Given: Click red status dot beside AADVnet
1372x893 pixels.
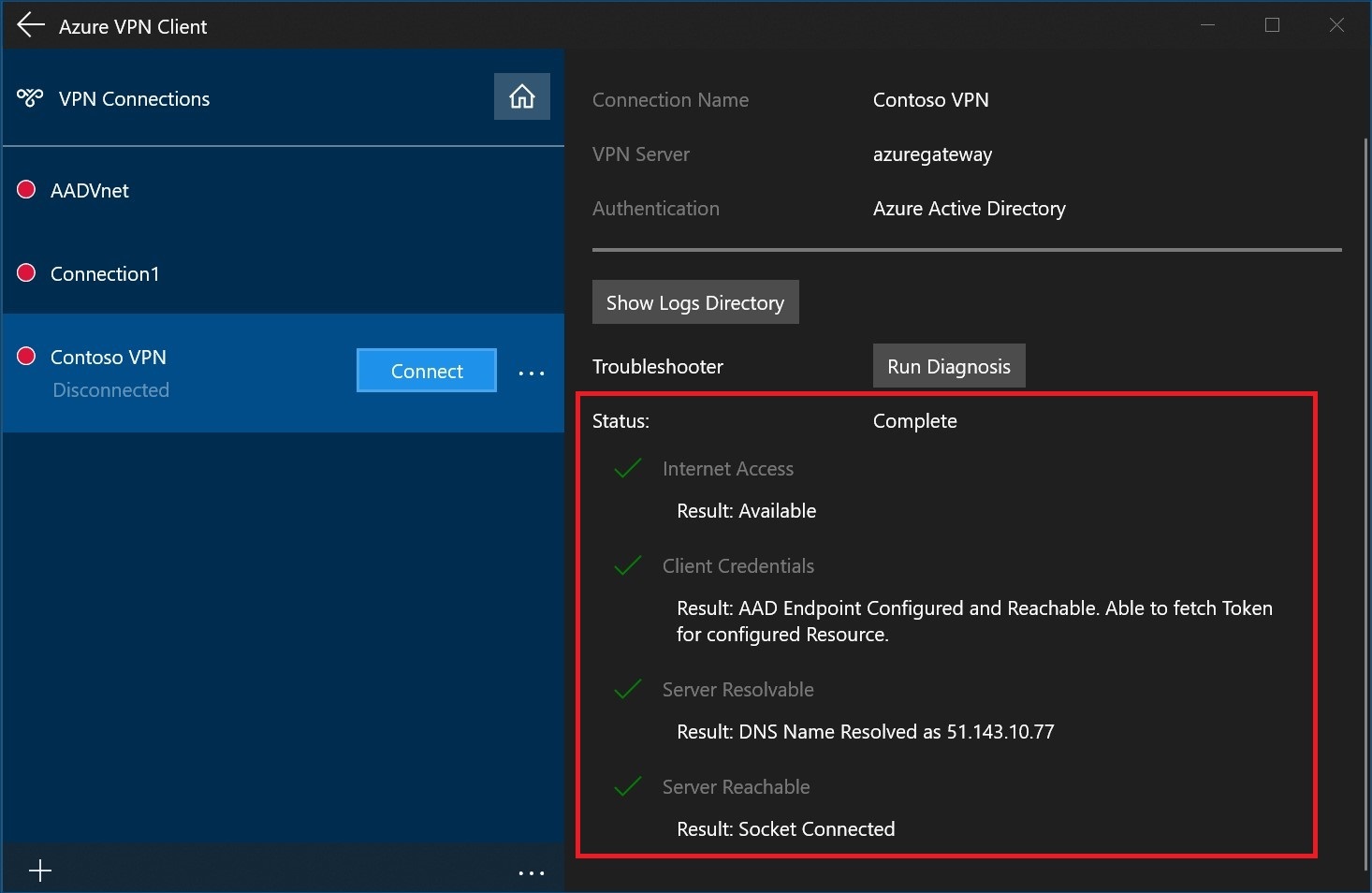Looking at the screenshot, I should click(x=27, y=190).
